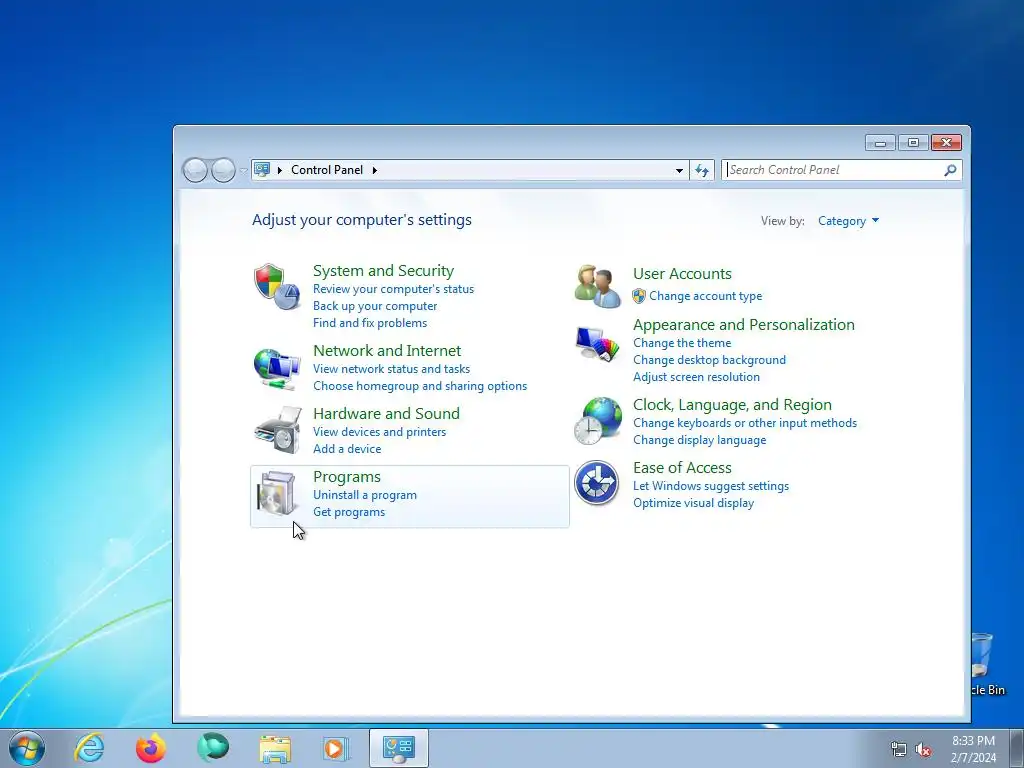Image resolution: width=1024 pixels, height=768 pixels.
Task: Click Change the theme
Action: (682, 343)
